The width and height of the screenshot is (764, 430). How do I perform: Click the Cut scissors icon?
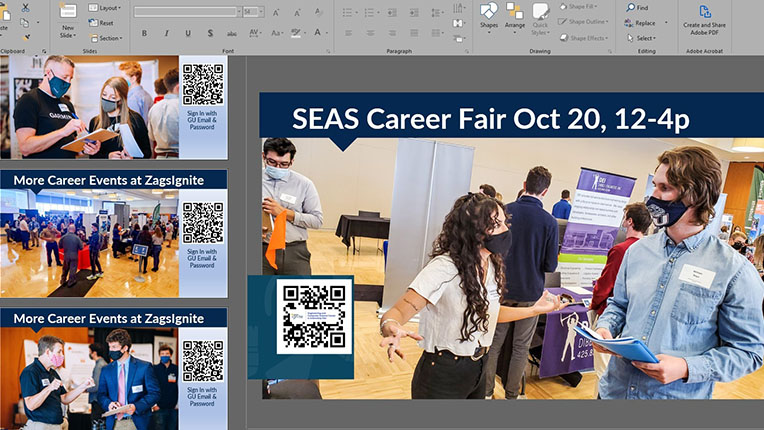coord(24,7)
